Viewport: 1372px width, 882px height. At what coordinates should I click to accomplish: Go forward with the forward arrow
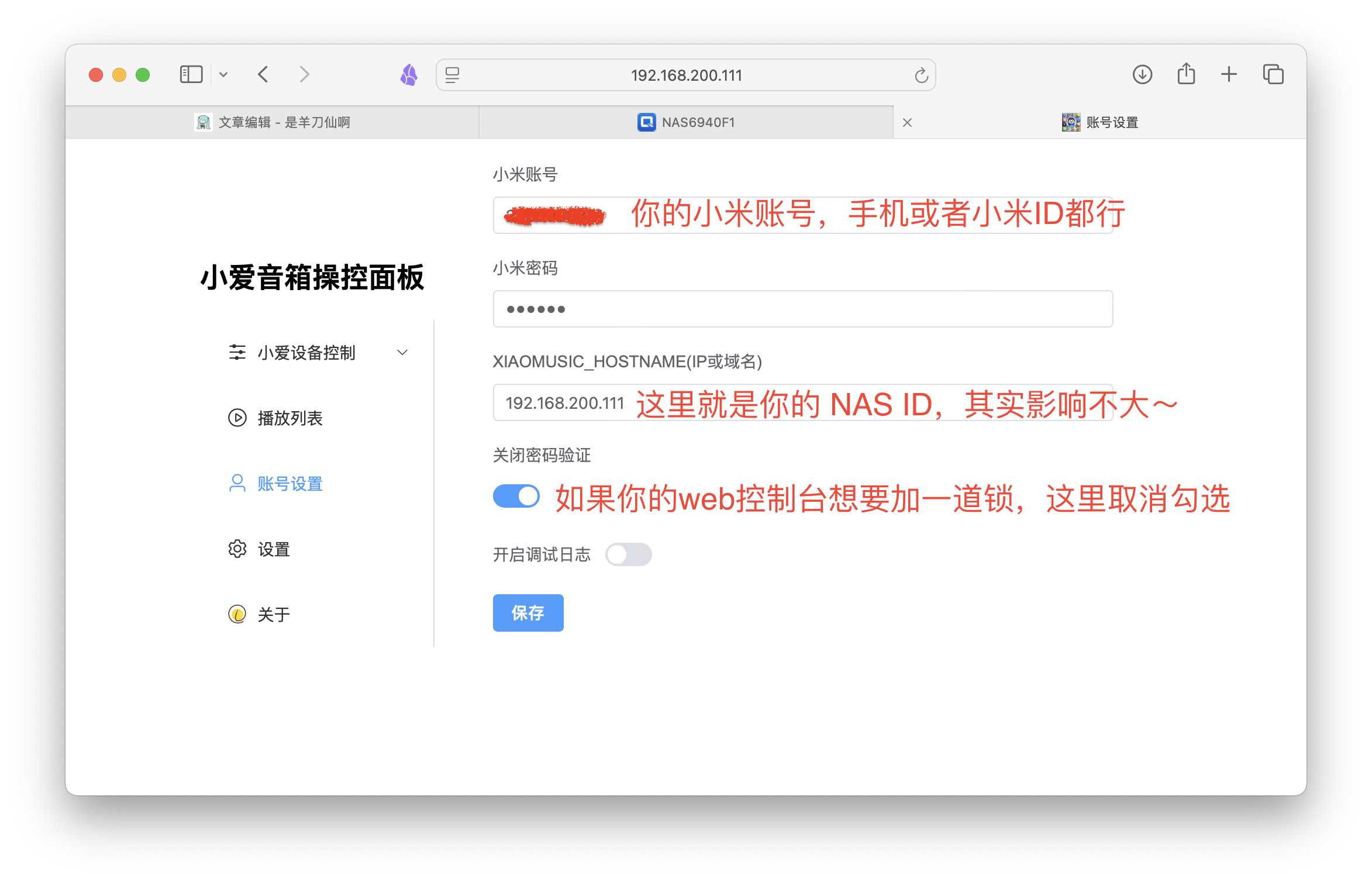[x=304, y=74]
